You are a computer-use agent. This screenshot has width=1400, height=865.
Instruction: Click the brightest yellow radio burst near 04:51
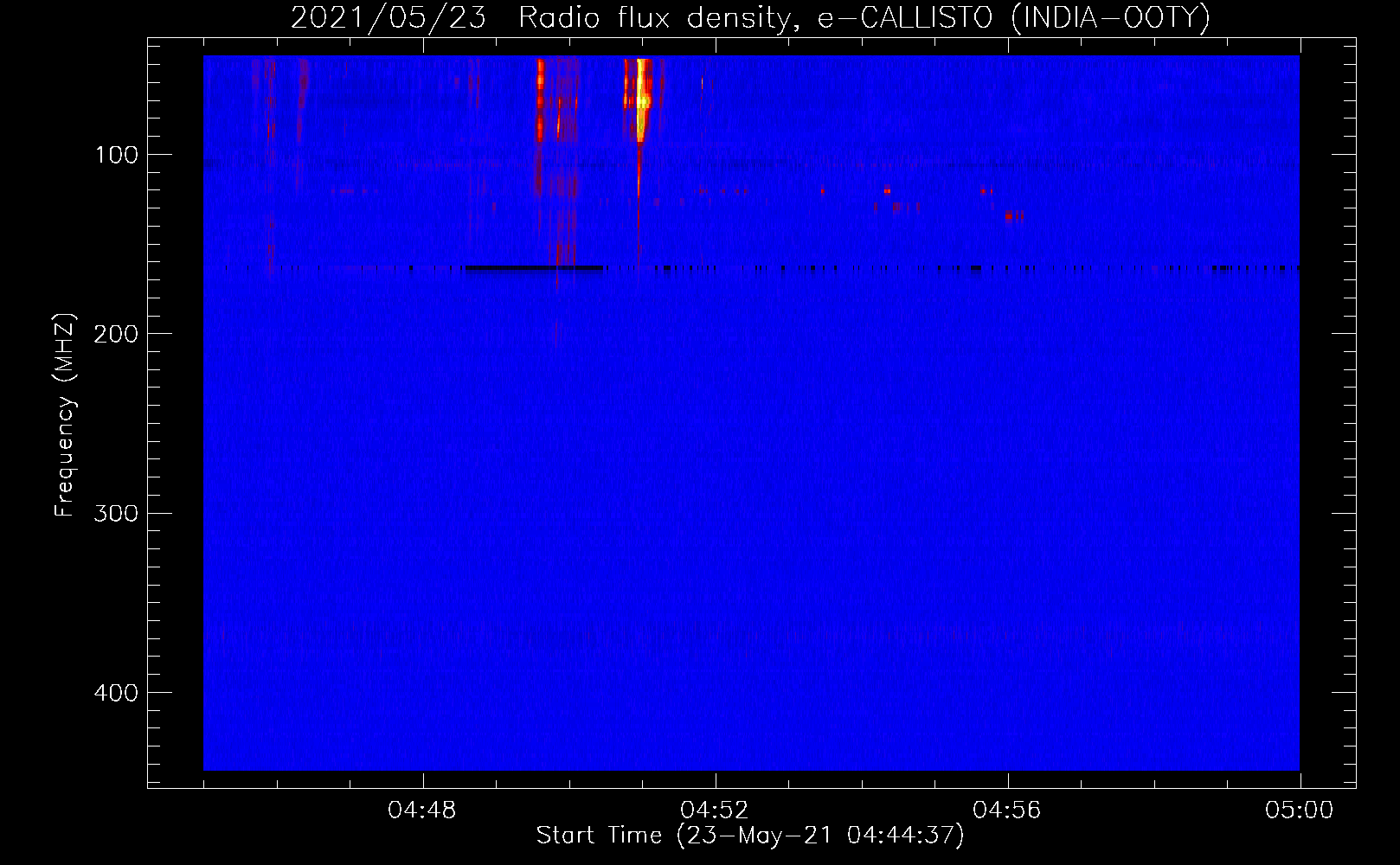641,99
